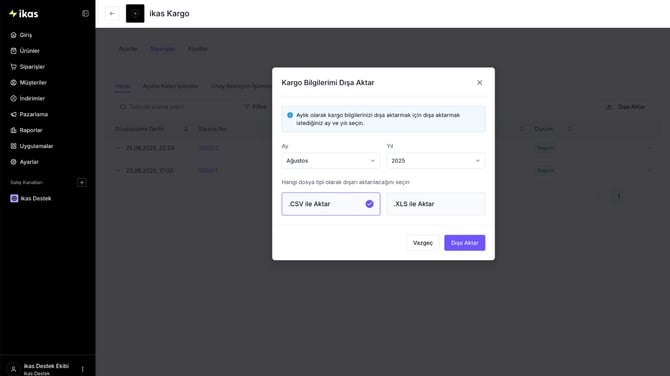Select the .XLS ile Aktar option
Image resolution: width=670 pixels, height=376 pixels.
436,204
